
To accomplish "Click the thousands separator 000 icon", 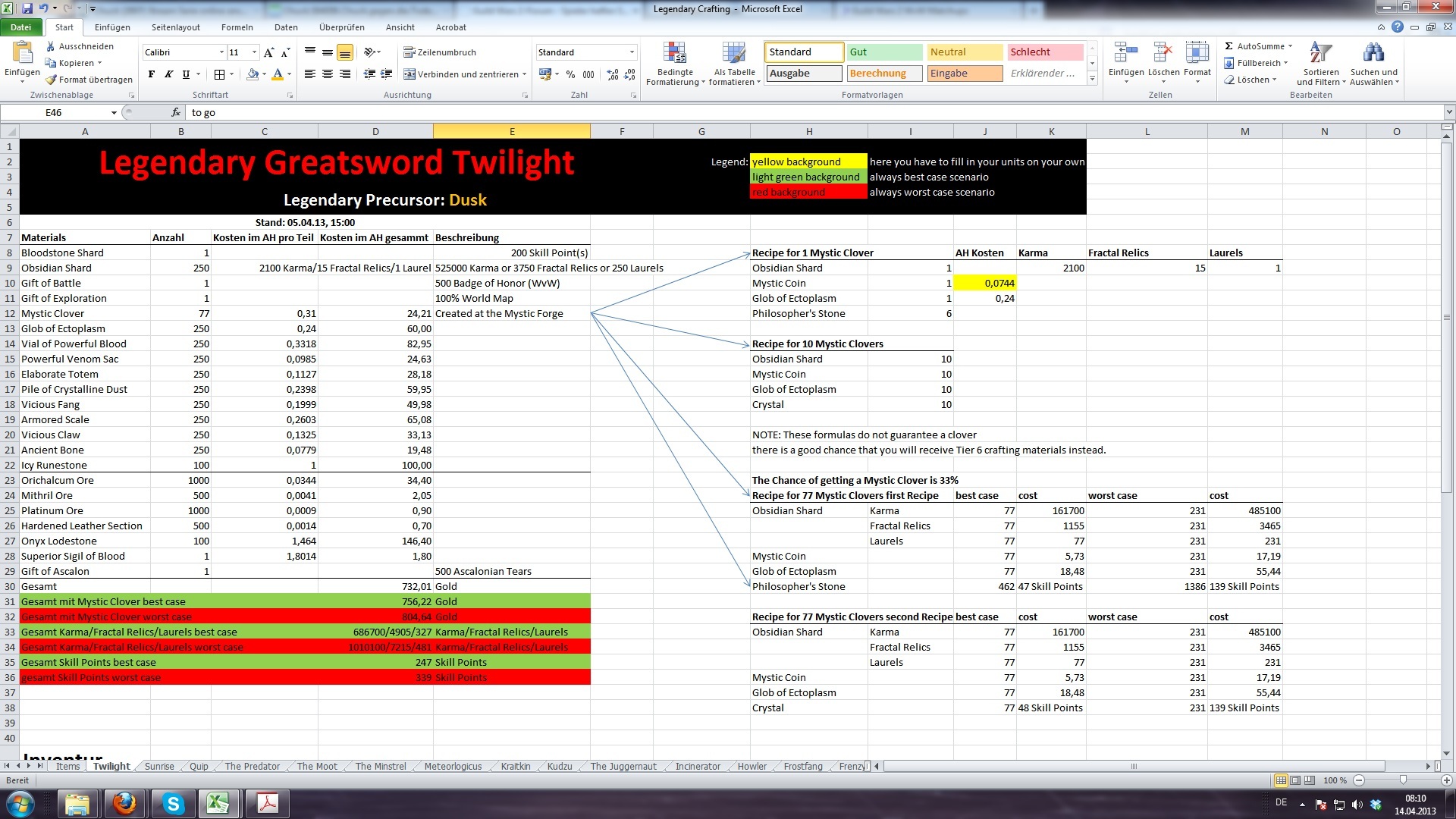I will tap(588, 74).
